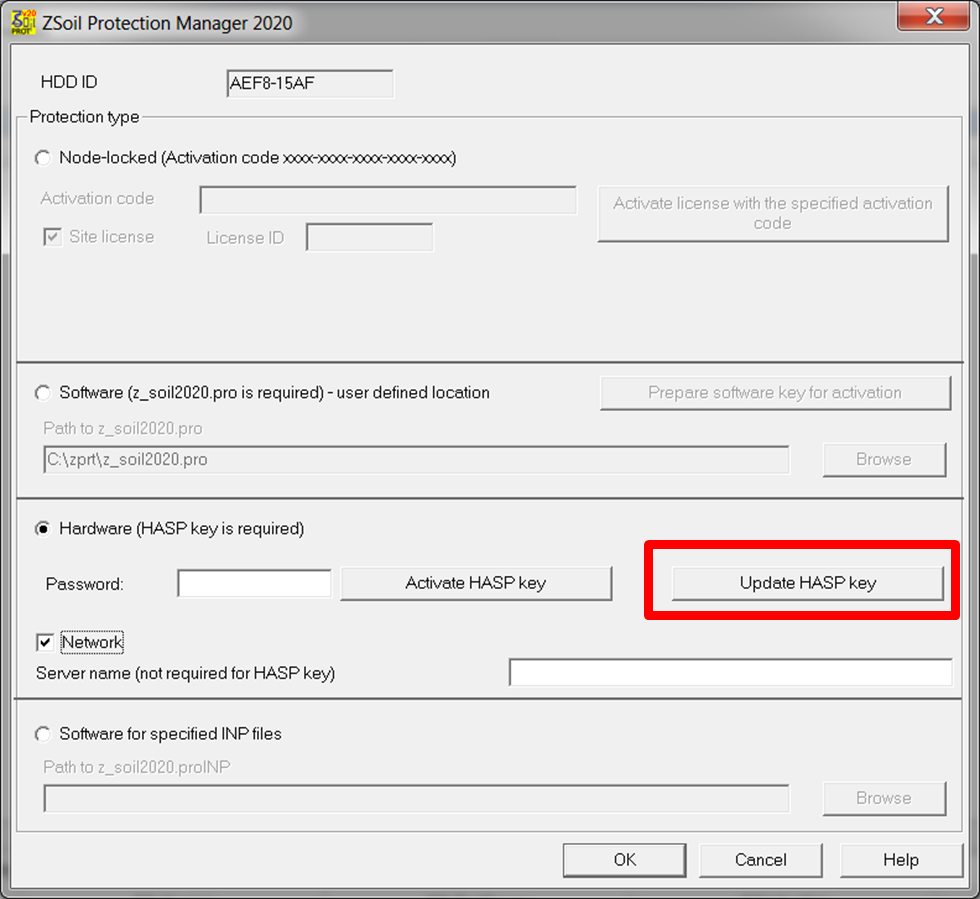Click the HDD ID field
980x899 pixels.
click(x=310, y=83)
